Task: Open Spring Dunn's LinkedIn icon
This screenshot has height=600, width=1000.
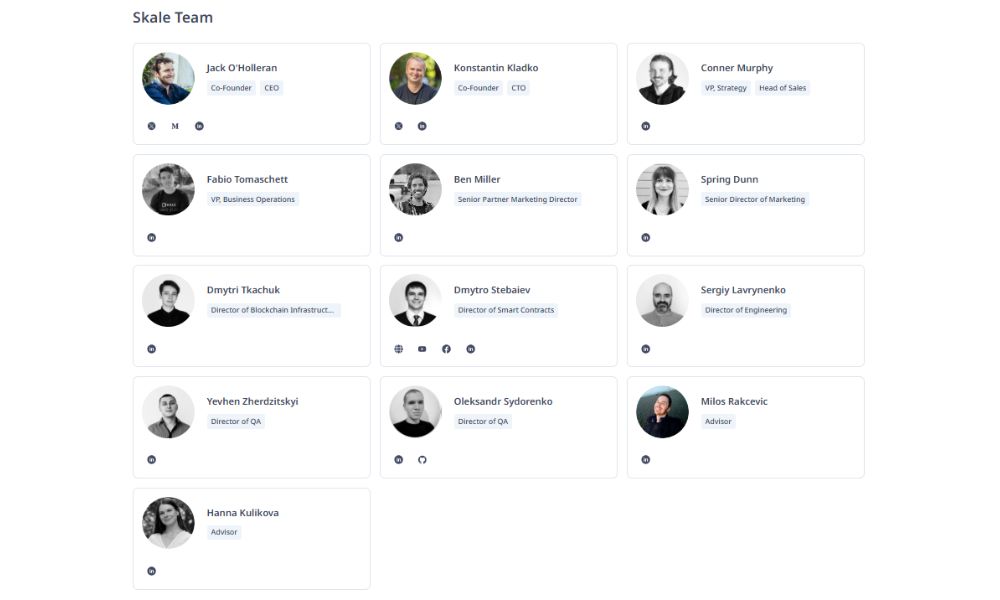Action: pos(646,238)
